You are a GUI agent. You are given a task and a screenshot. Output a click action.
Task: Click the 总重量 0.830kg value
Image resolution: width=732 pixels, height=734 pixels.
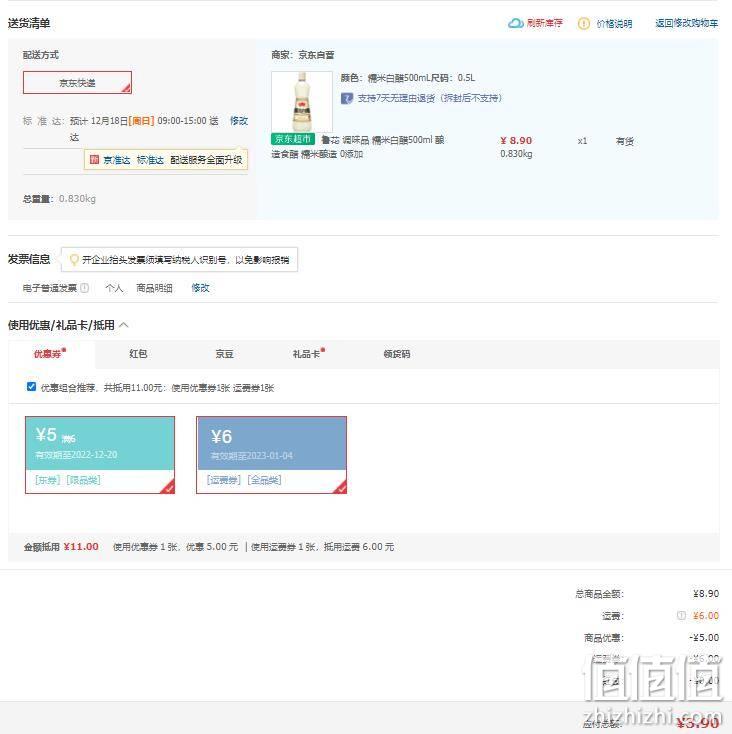pos(77,198)
